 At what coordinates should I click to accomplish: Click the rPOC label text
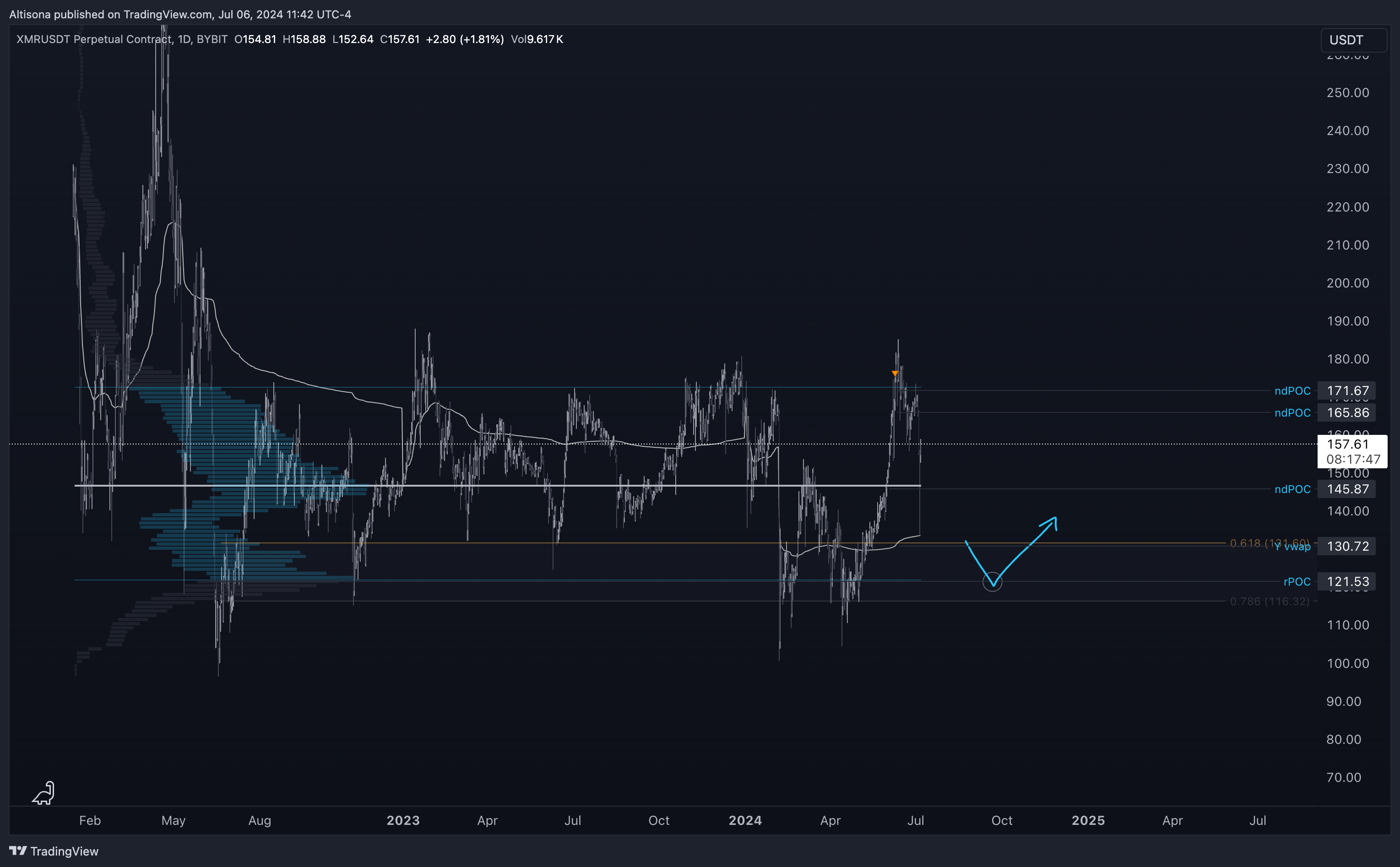(x=1297, y=581)
